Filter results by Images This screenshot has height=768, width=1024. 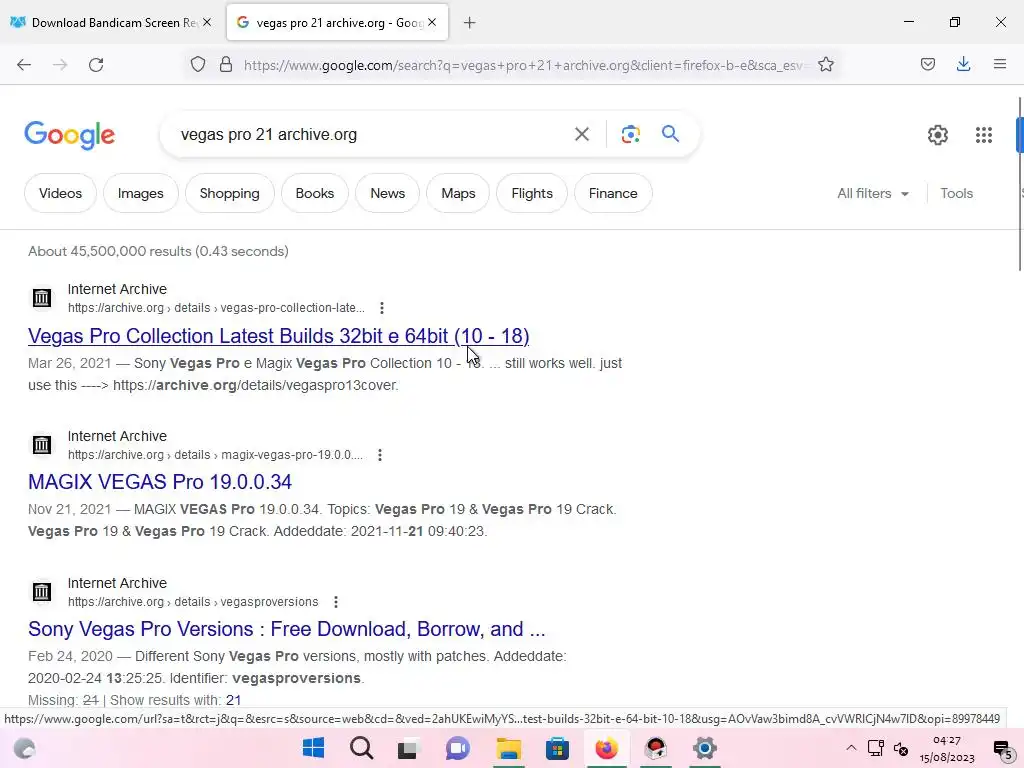click(140, 193)
